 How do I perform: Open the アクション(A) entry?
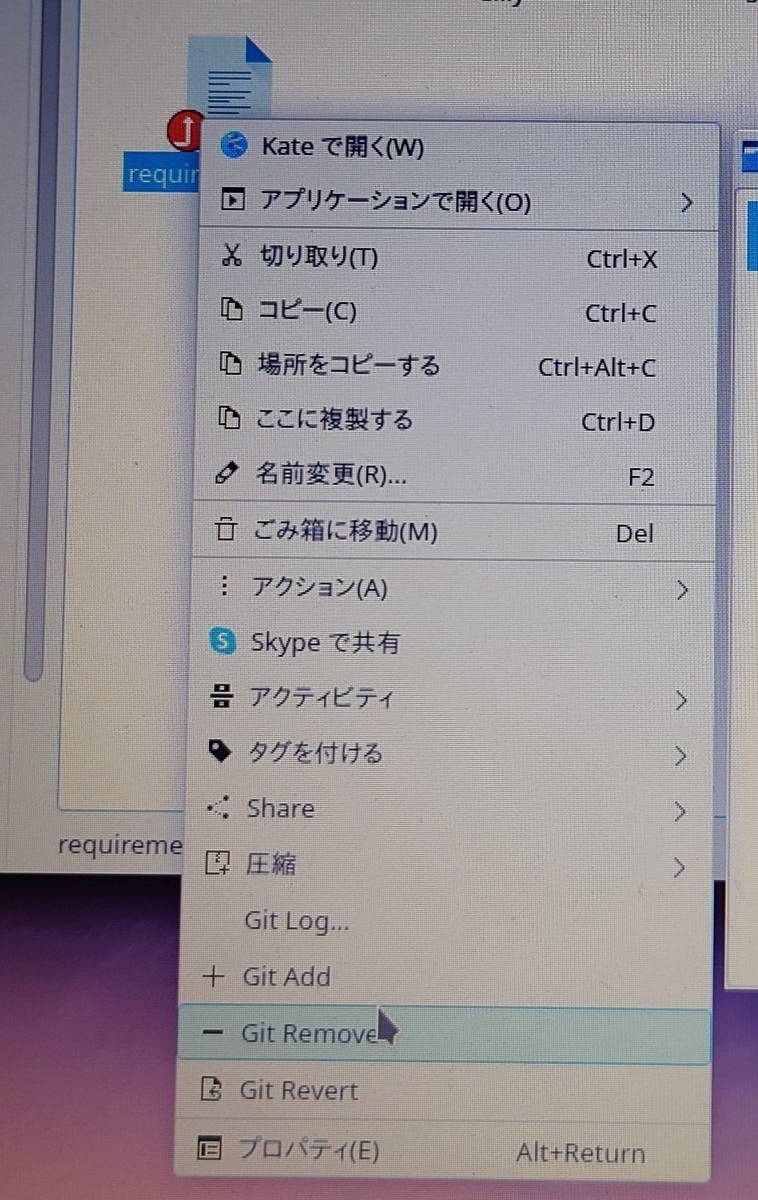(454, 588)
